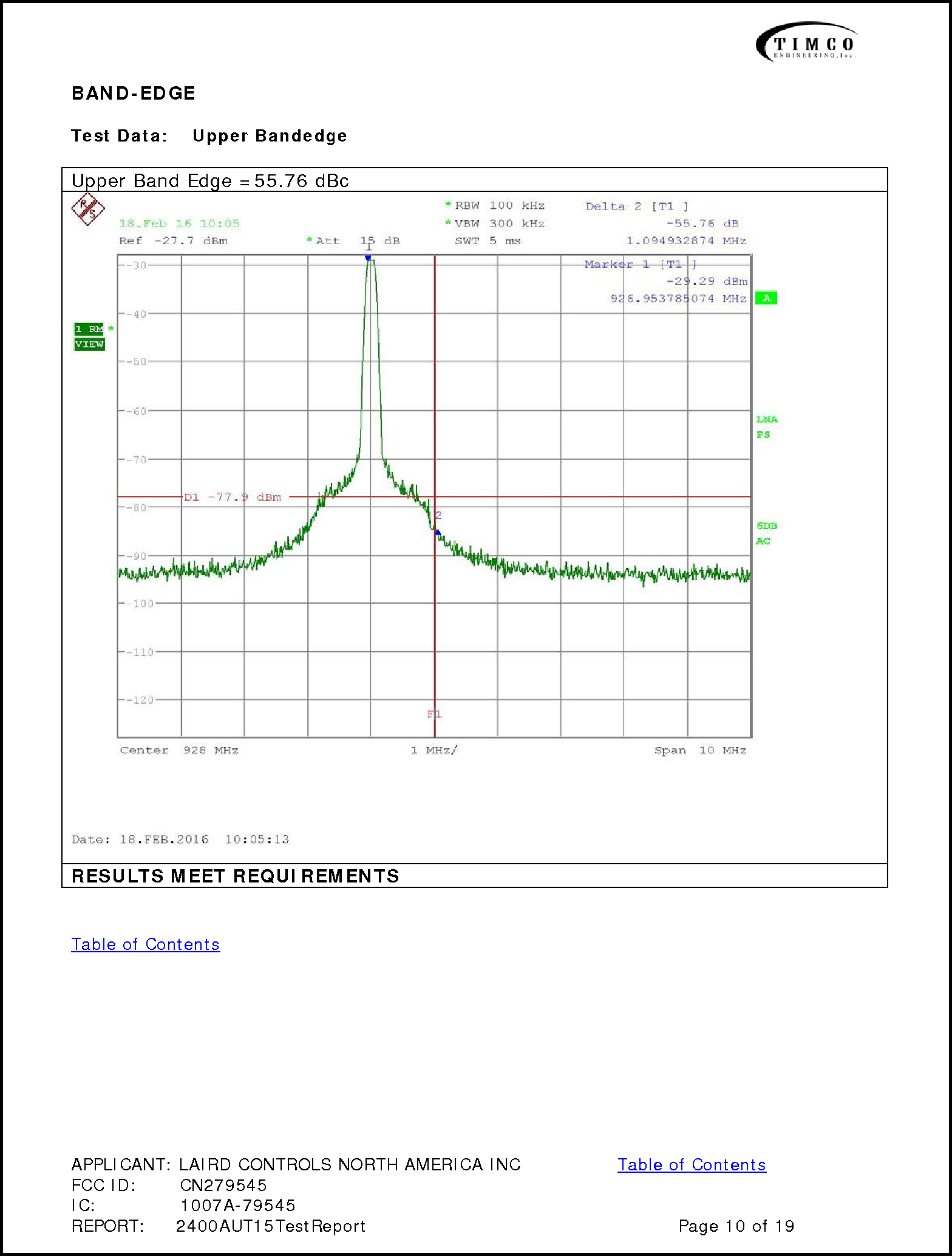The width and height of the screenshot is (952, 1256).
Task: Click the Rohde & Schwarz diamond logo
Action: pyautogui.click(x=88, y=209)
